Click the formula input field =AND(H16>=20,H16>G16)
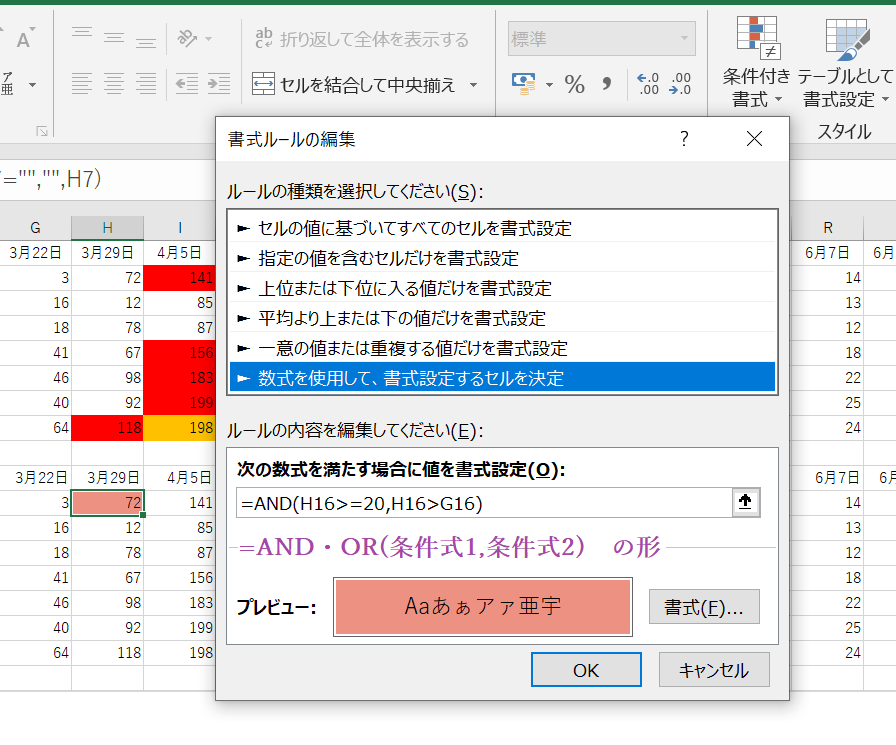Screen dimensions: 896x745 tap(484, 503)
